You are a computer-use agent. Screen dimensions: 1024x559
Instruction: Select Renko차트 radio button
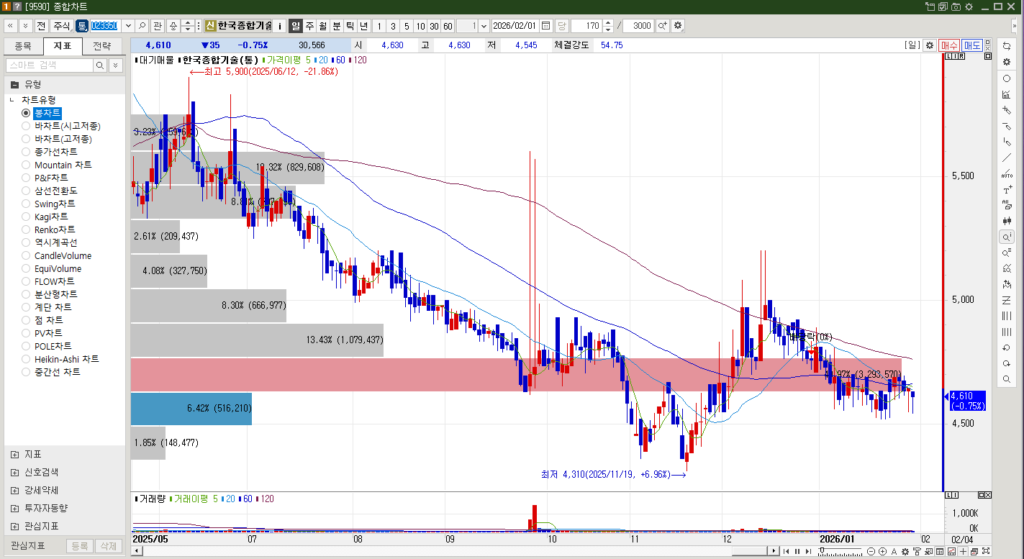(x=26, y=229)
